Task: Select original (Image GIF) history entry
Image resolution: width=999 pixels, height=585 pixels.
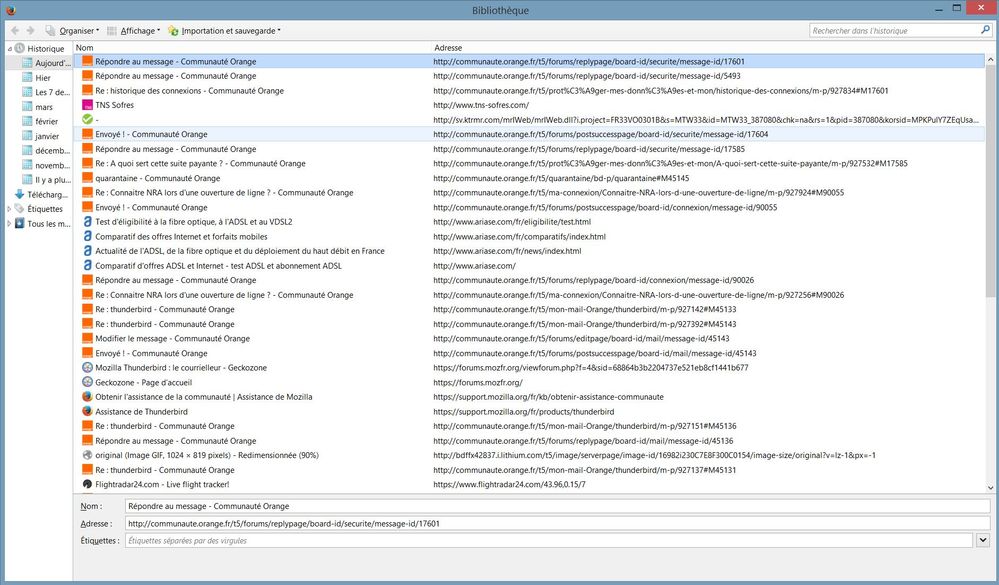Action: [529, 455]
